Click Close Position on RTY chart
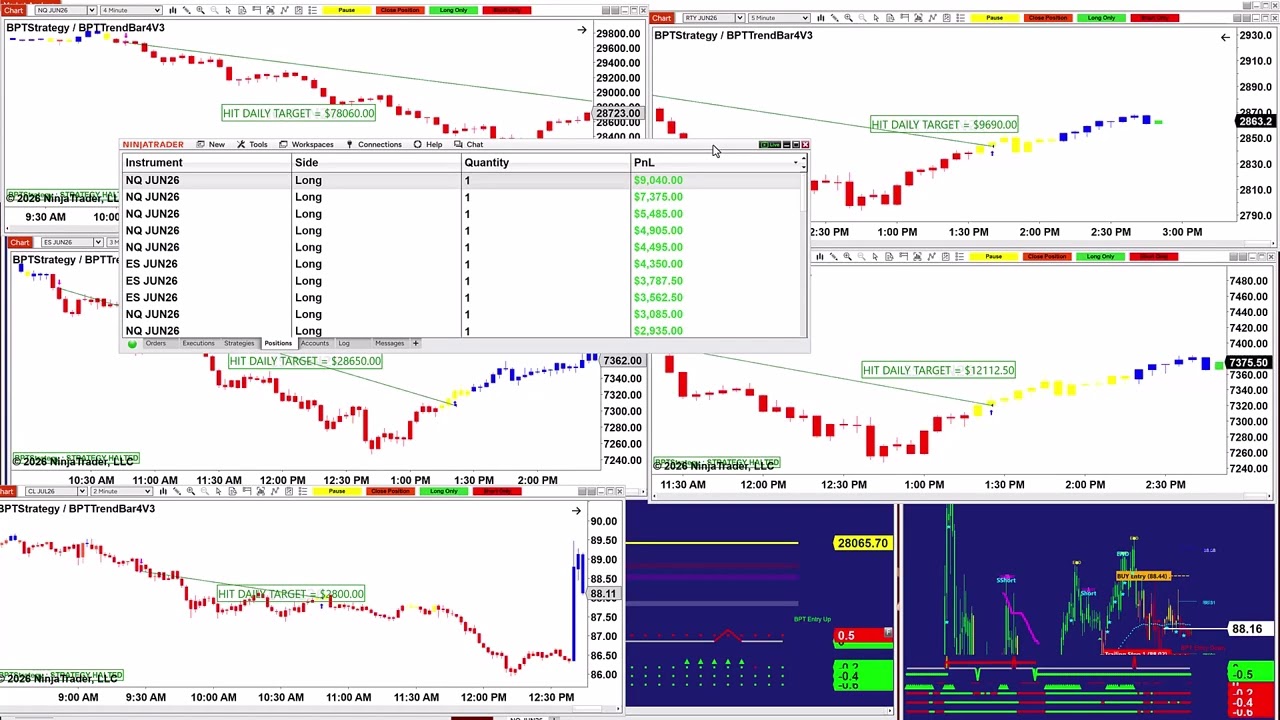1280x720 pixels. click(x=1048, y=18)
